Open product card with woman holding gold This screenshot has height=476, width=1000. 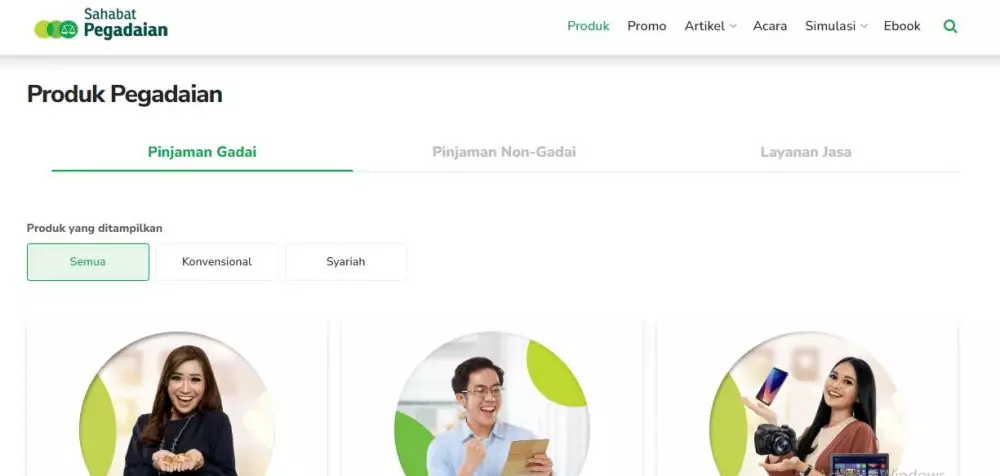pos(177,399)
